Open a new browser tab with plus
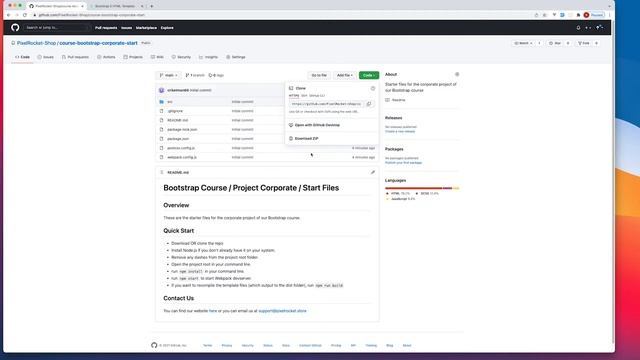This screenshot has width=640, height=360. [151, 6]
